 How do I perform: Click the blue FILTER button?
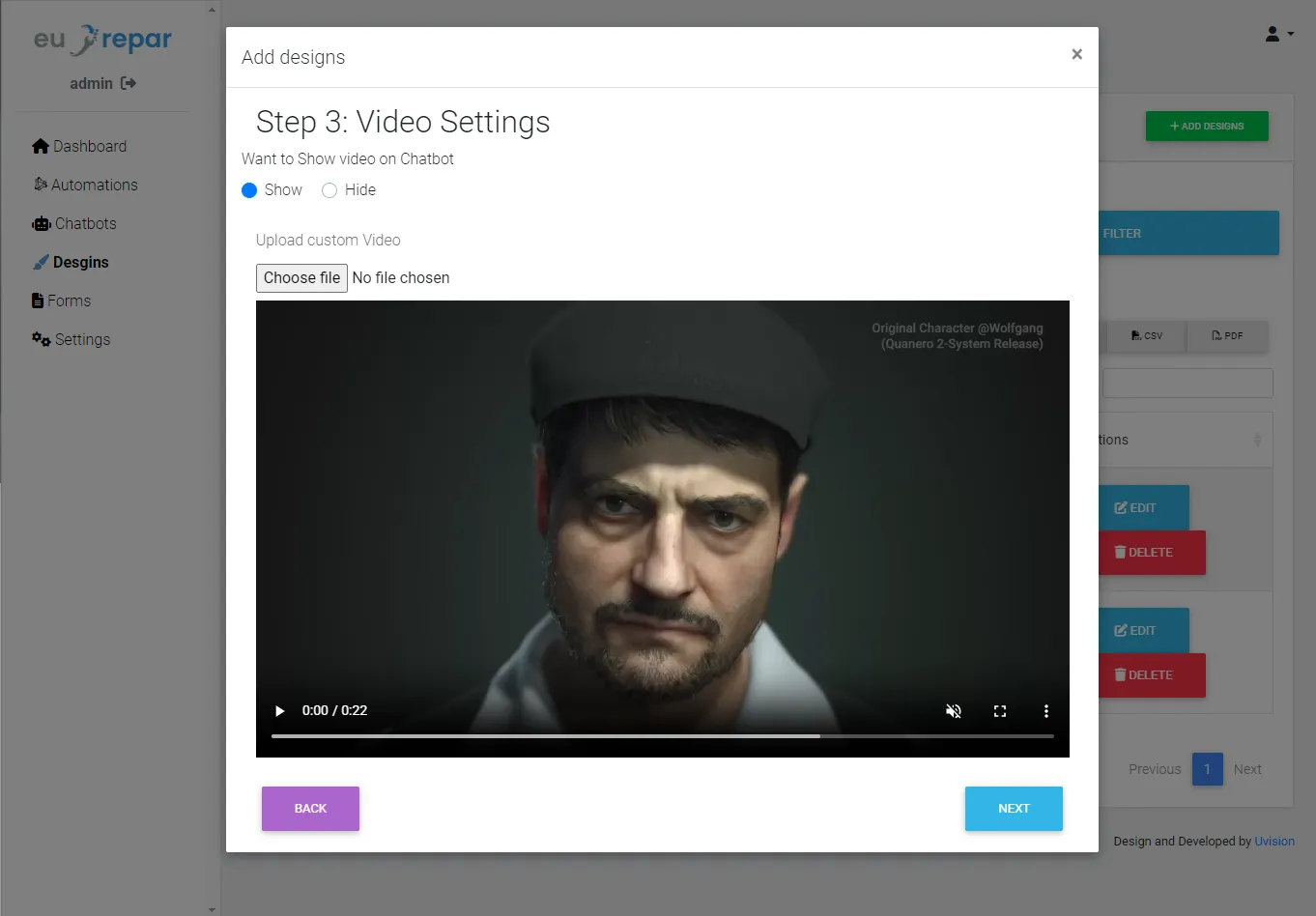coord(1188,233)
